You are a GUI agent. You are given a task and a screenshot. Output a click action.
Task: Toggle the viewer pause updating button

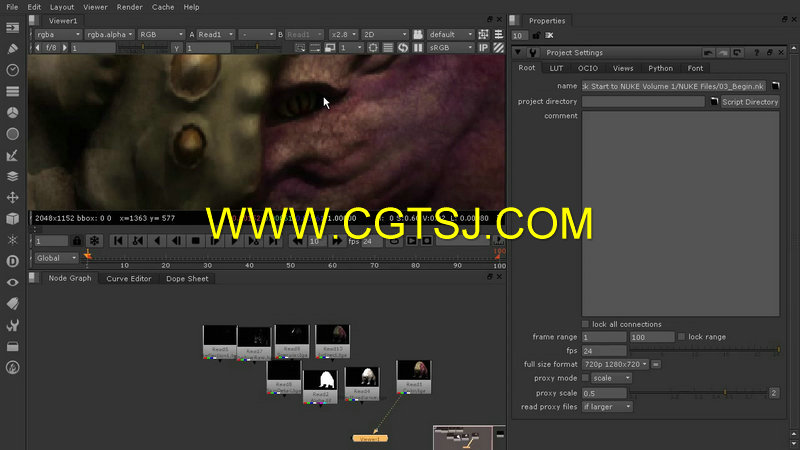click(418, 47)
